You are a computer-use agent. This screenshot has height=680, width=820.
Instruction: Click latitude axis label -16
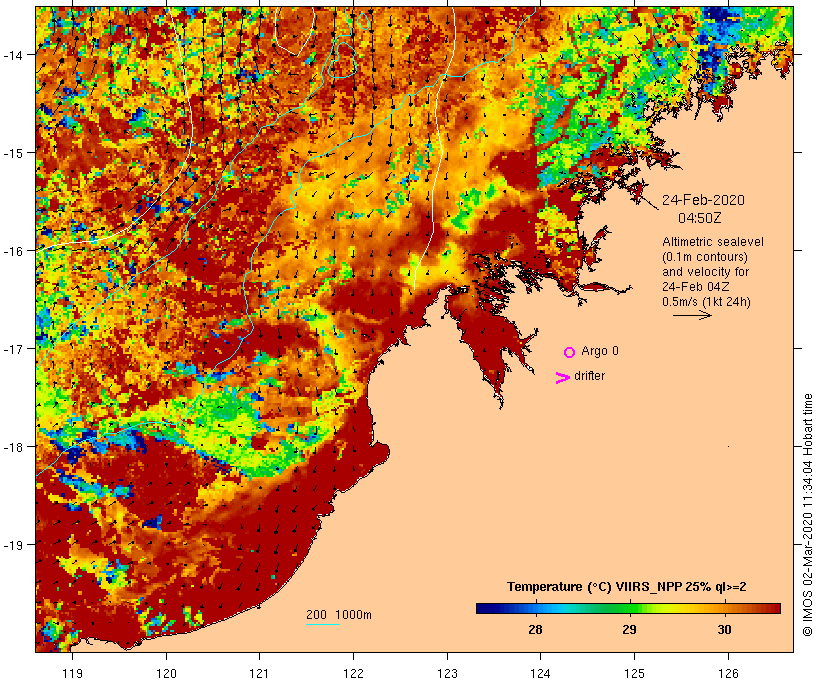click(x=13, y=251)
